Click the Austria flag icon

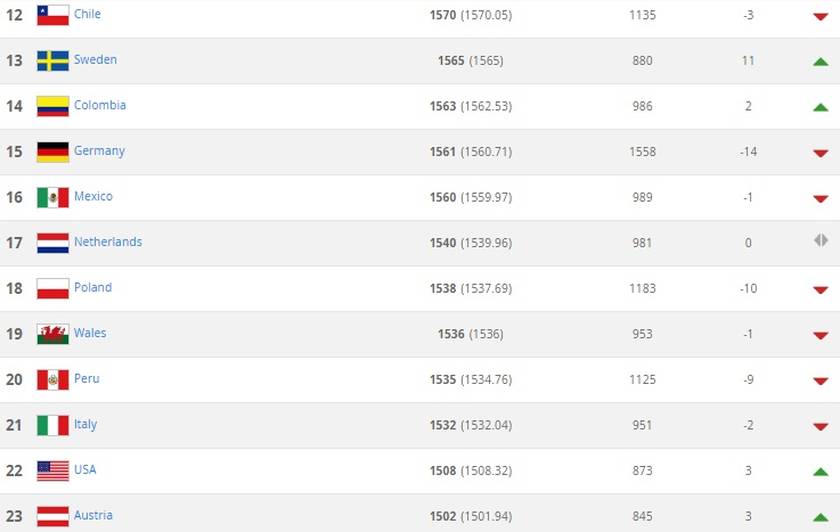[52, 516]
